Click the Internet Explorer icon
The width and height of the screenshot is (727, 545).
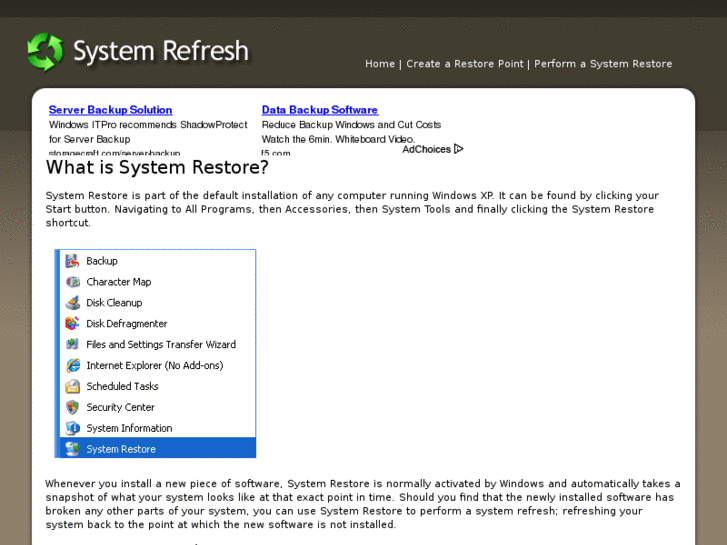[72, 365]
